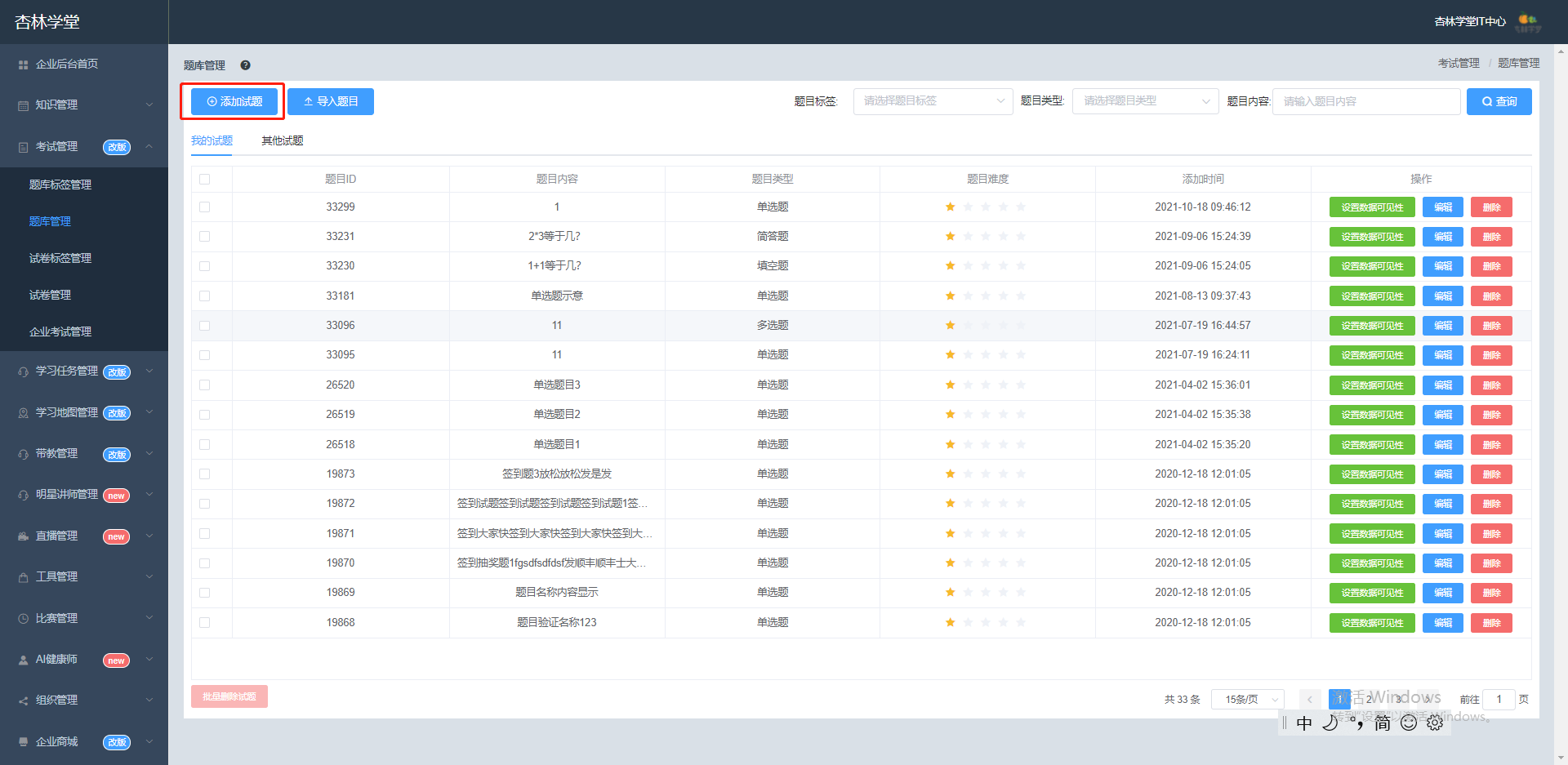Click the 查询 search button

(1499, 102)
